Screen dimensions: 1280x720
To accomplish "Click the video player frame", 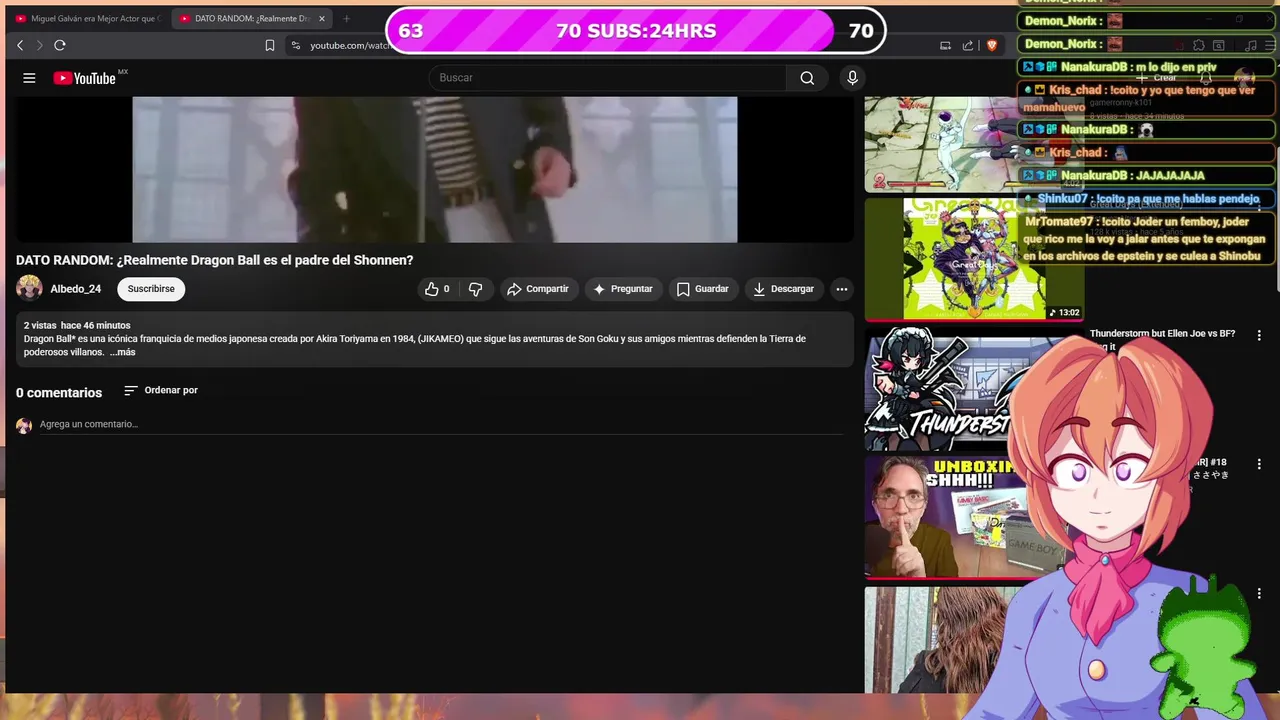I will [x=435, y=169].
